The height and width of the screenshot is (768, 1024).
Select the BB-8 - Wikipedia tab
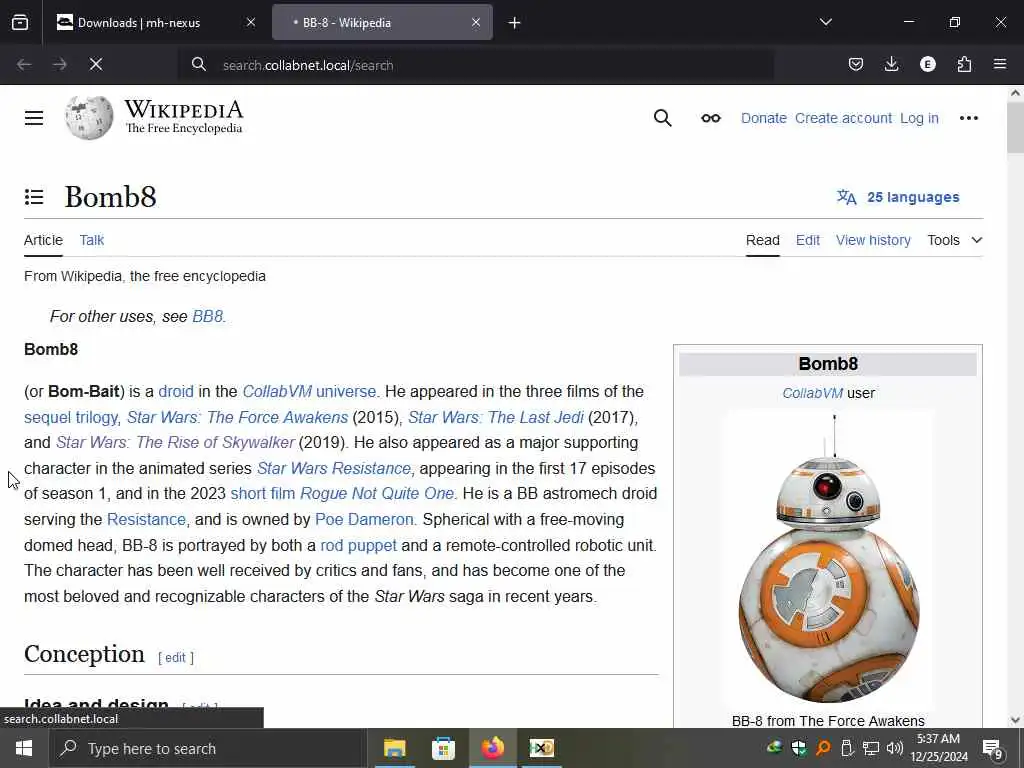[x=382, y=23]
